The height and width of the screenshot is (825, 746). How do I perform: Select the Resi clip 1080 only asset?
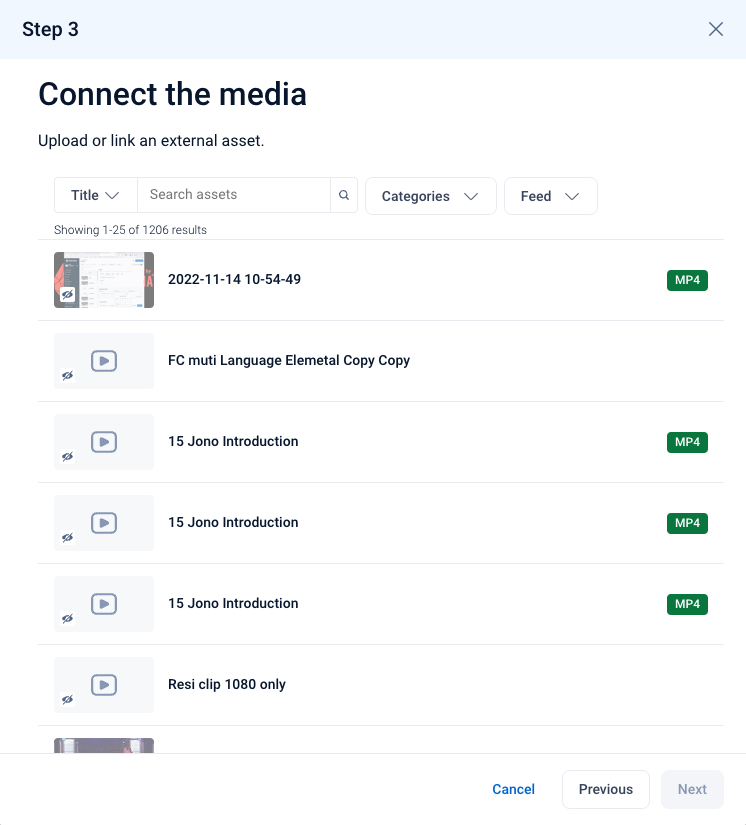coord(381,685)
